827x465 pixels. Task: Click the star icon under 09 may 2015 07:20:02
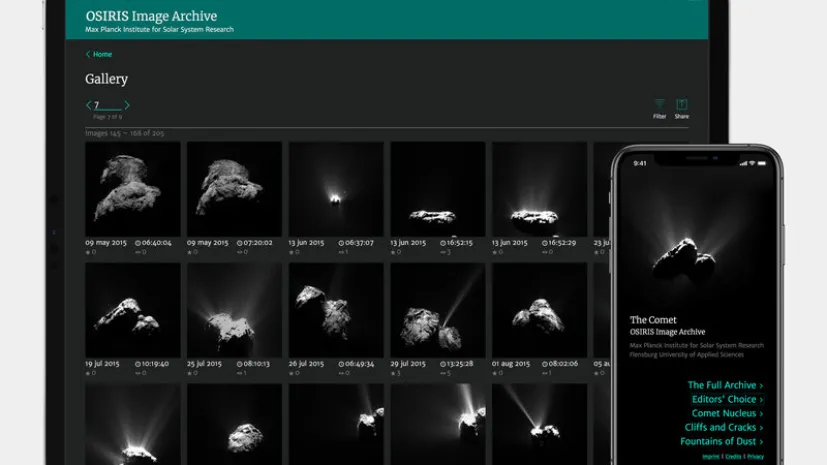click(189, 252)
